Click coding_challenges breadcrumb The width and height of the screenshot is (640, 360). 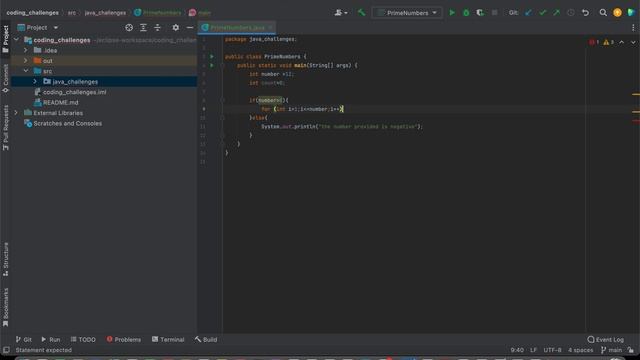point(32,13)
